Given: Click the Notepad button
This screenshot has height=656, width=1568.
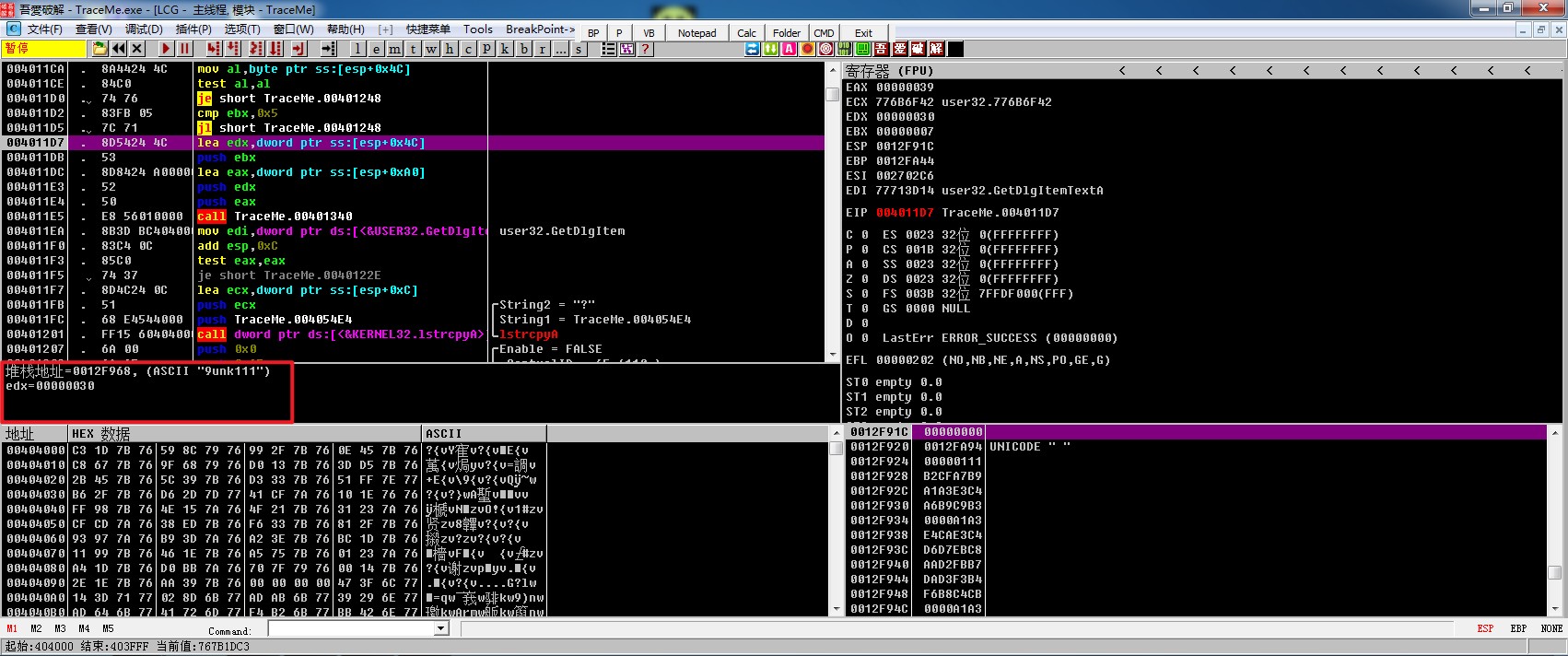Looking at the screenshot, I should tap(696, 33).
